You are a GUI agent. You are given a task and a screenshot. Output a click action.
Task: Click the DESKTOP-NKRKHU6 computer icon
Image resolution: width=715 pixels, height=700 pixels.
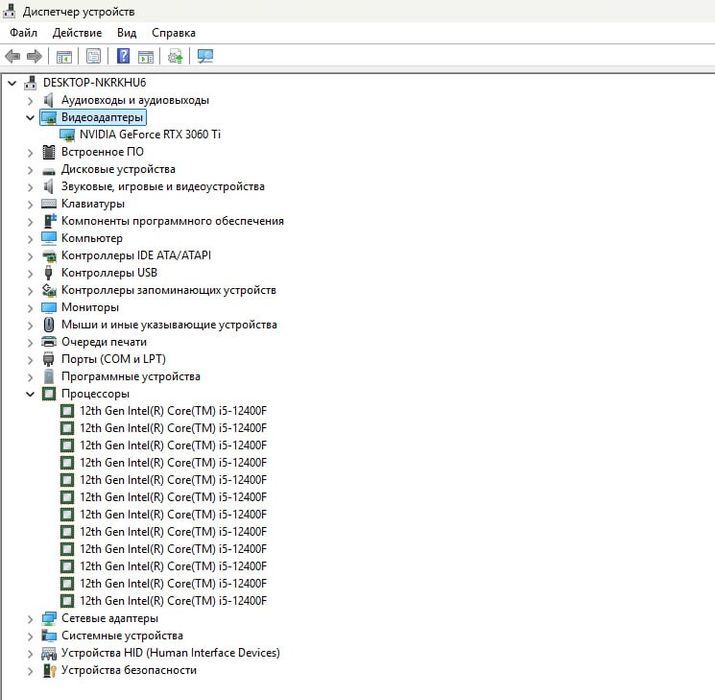click(x=31, y=83)
